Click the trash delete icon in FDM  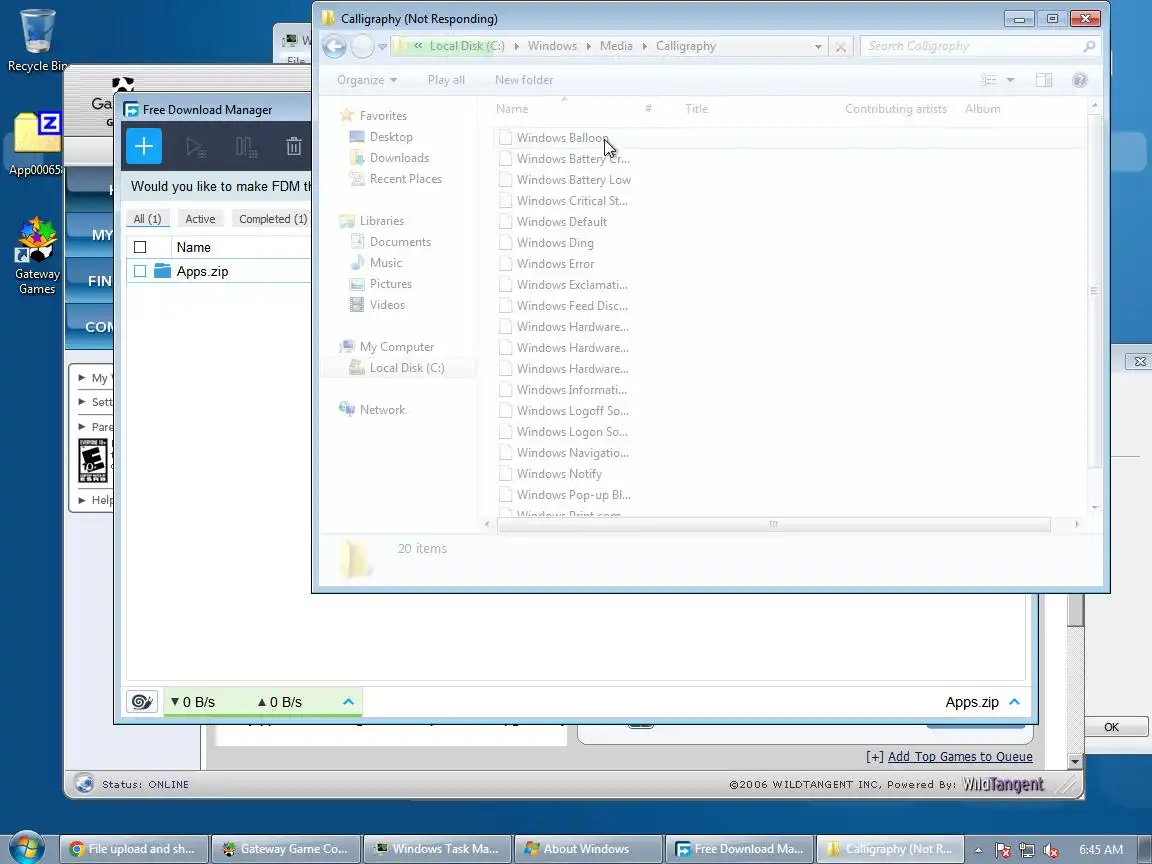tap(294, 147)
